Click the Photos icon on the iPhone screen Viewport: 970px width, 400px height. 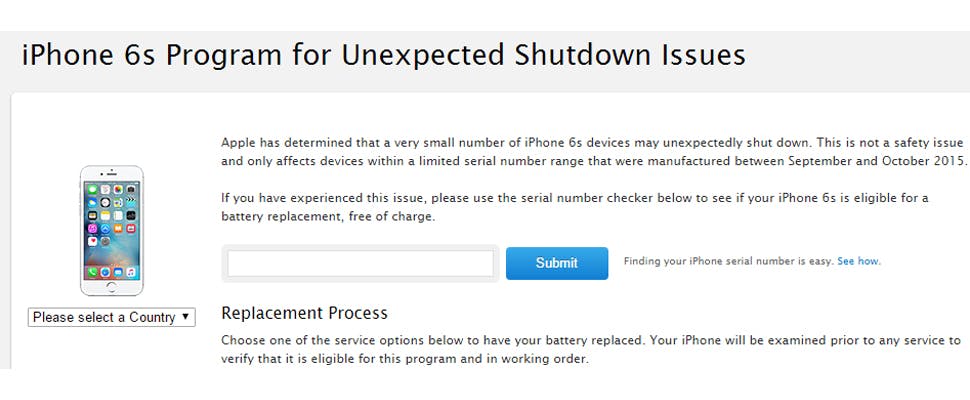(118, 188)
